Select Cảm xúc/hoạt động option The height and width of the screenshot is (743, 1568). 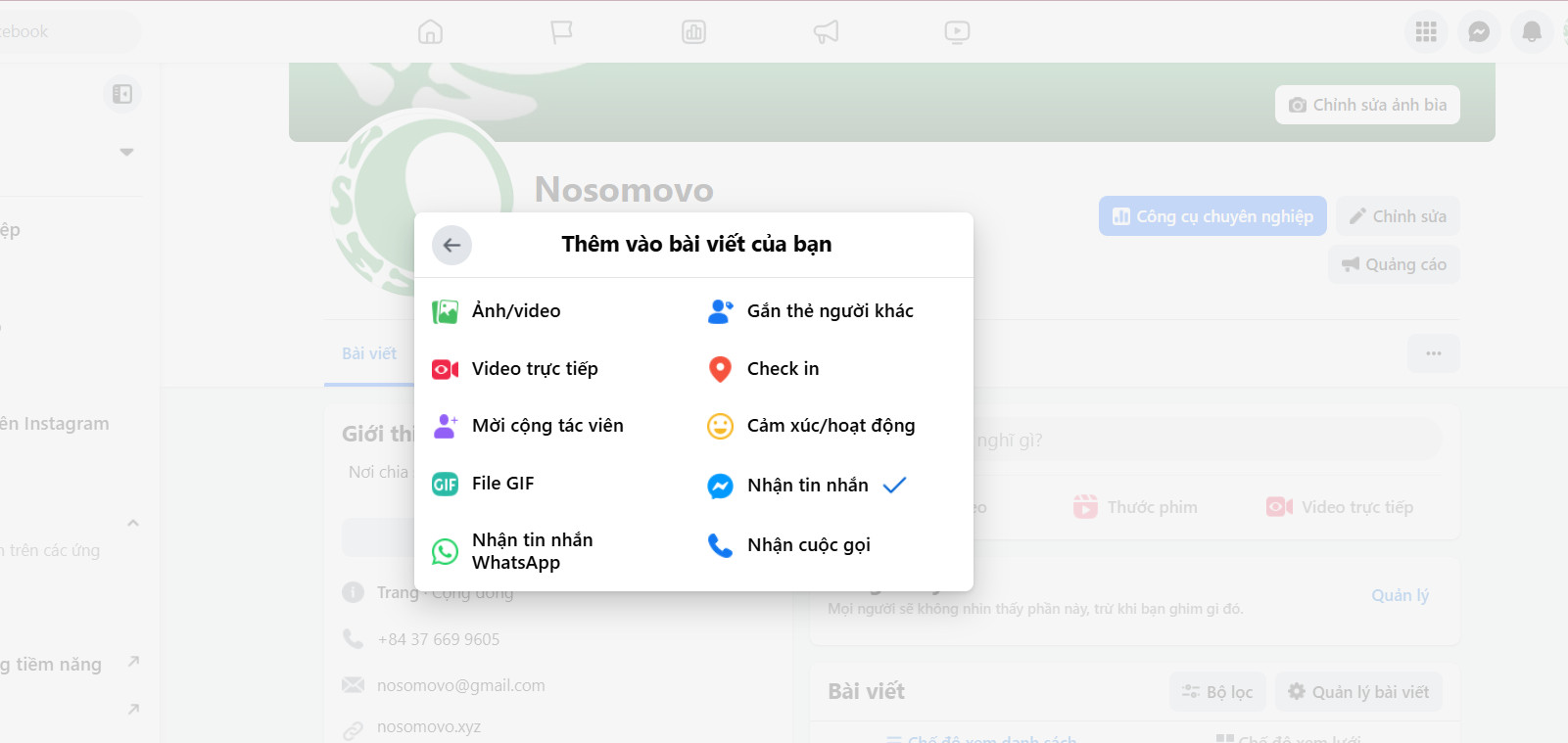(x=812, y=426)
